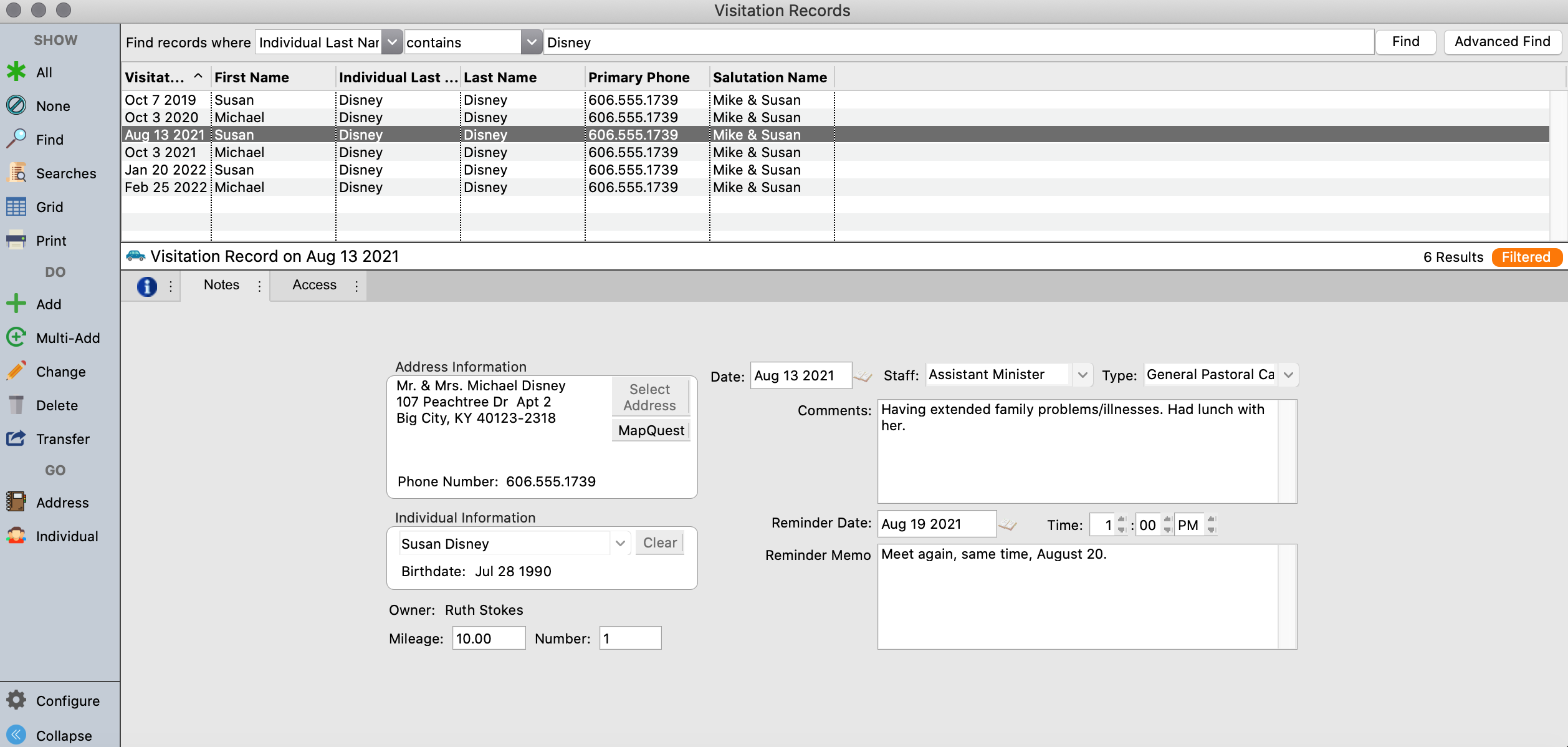Click the Advanced Find button
Screen dimensions: 1568x747
pyautogui.click(x=1502, y=42)
